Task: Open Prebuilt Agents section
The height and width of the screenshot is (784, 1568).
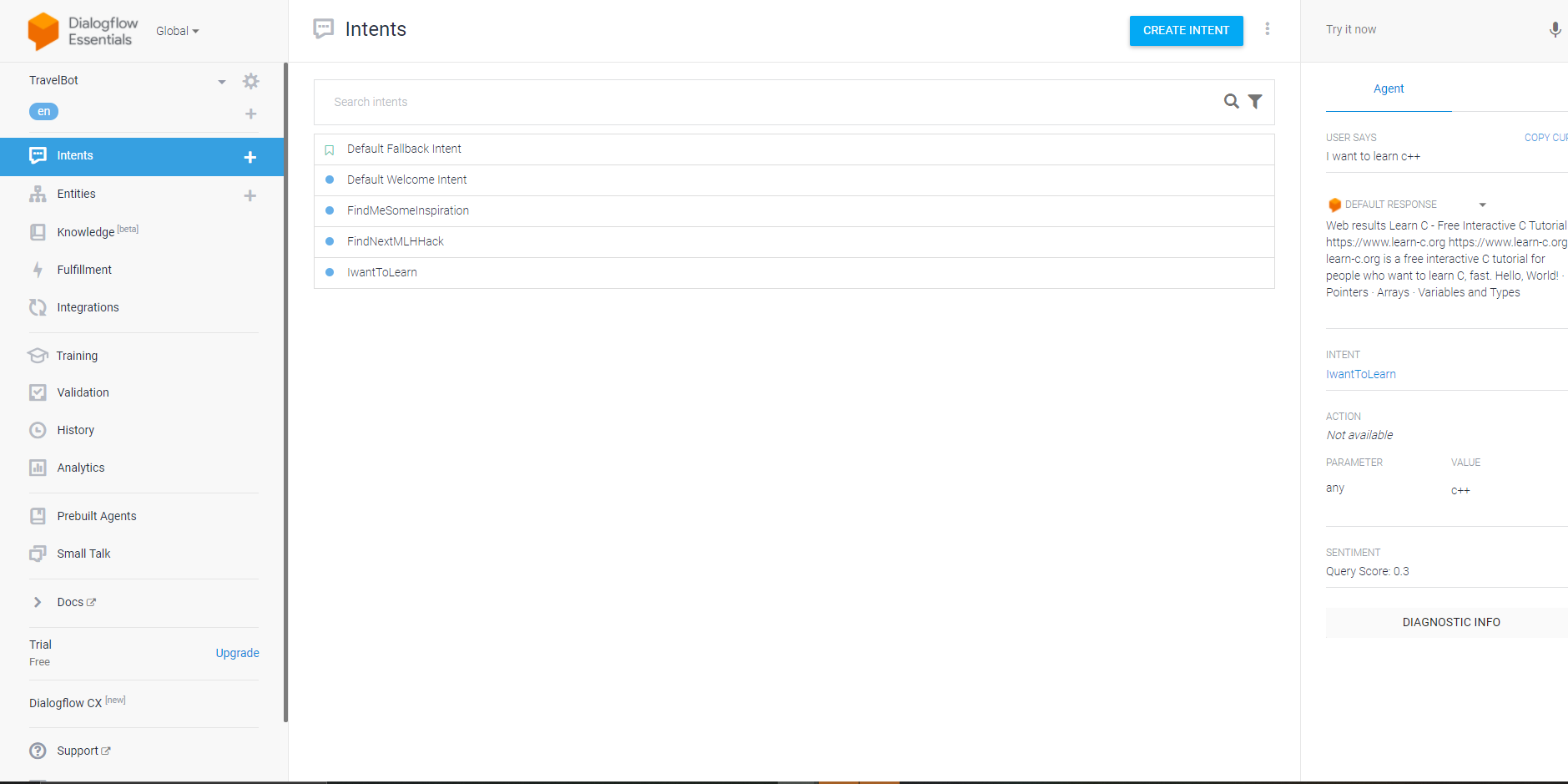Action: point(97,516)
